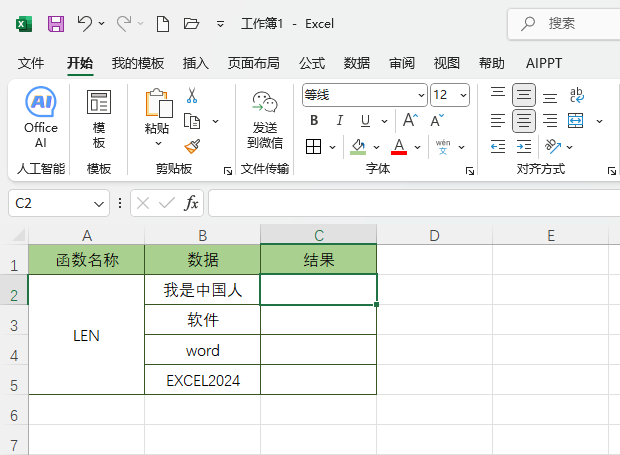Apply borders using the grid icon
The image size is (620, 455).
[314, 147]
